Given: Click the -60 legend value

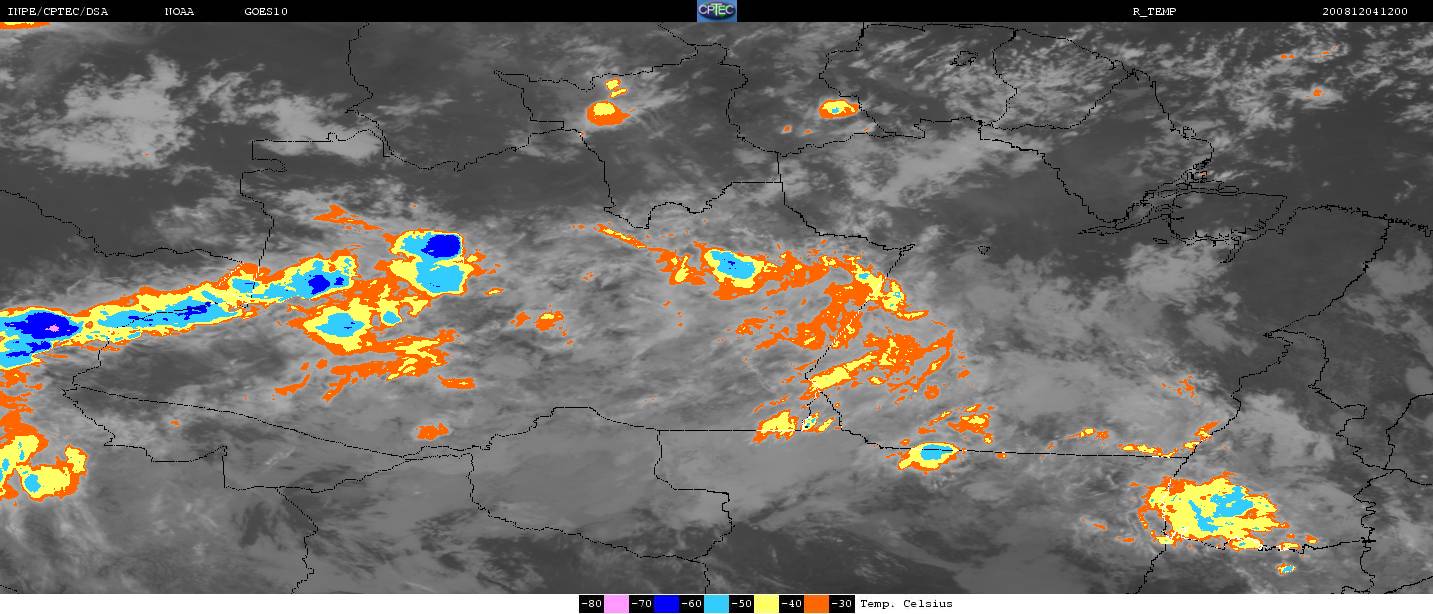Looking at the screenshot, I should tap(692, 604).
